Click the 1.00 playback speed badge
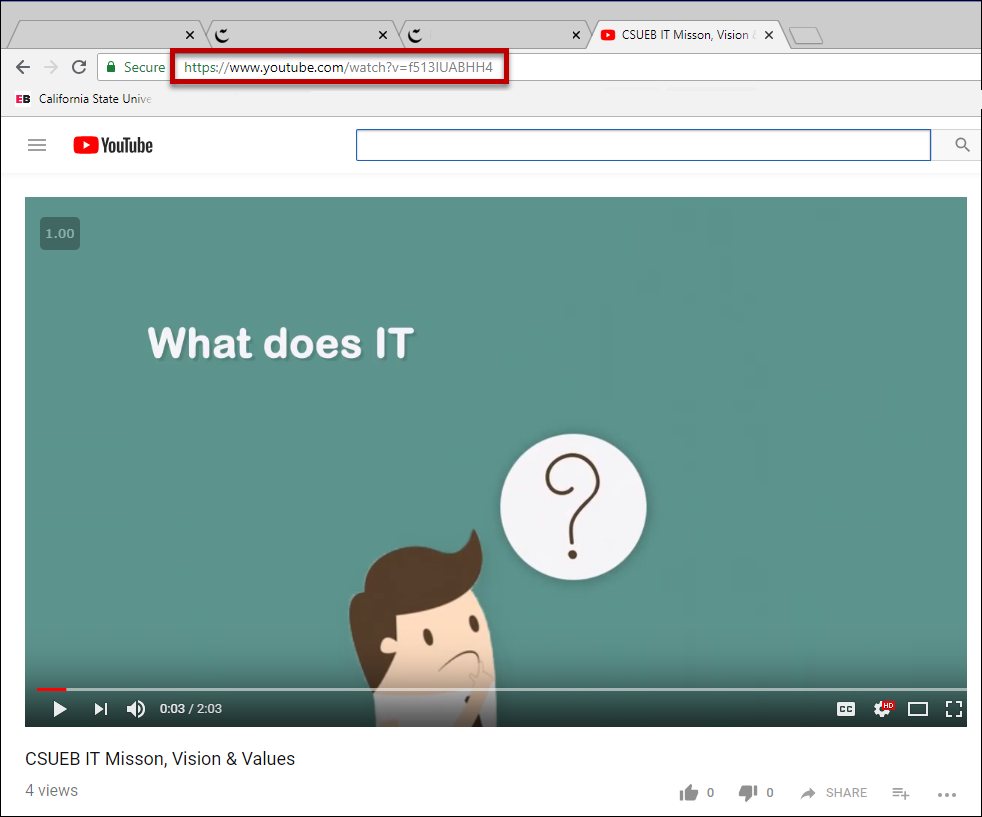This screenshot has width=982, height=817. (60, 234)
